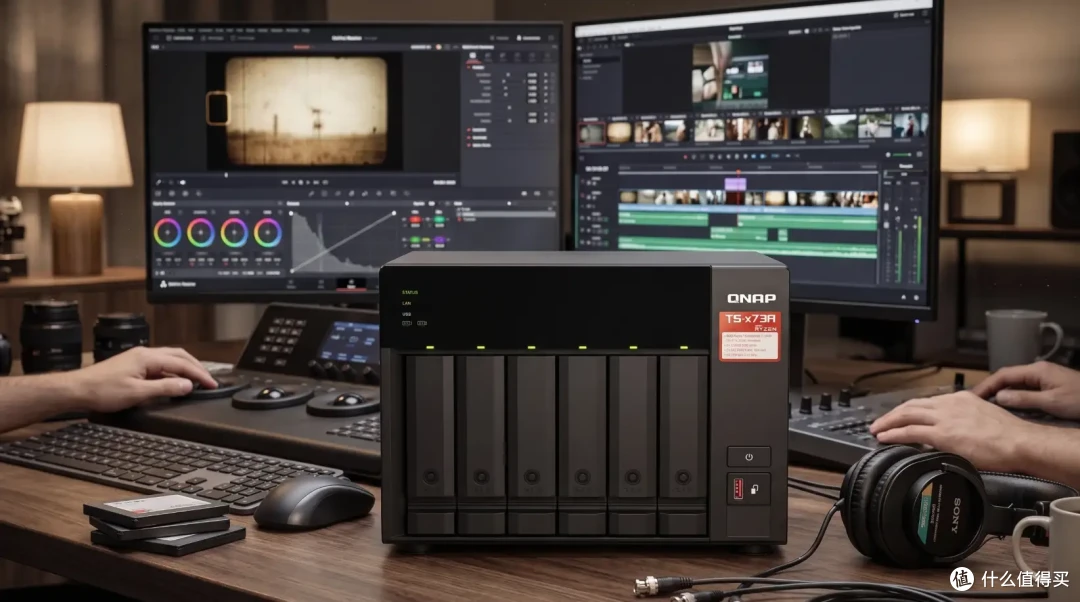Open the highlighted page tab at left monitor bottom
The width and height of the screenshot is (1080, 602).
351,284
